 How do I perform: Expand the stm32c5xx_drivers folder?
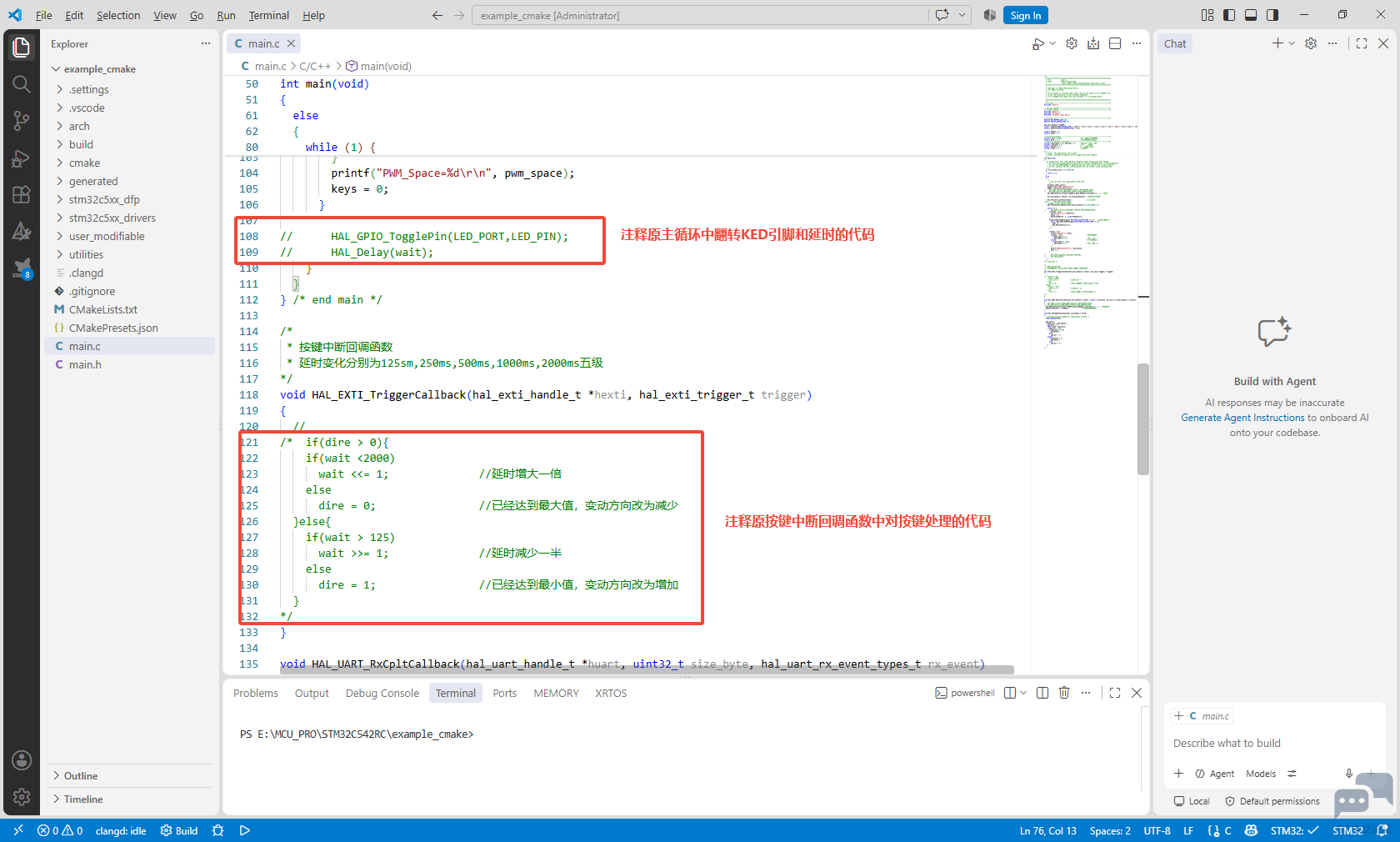tap(112, 218)
